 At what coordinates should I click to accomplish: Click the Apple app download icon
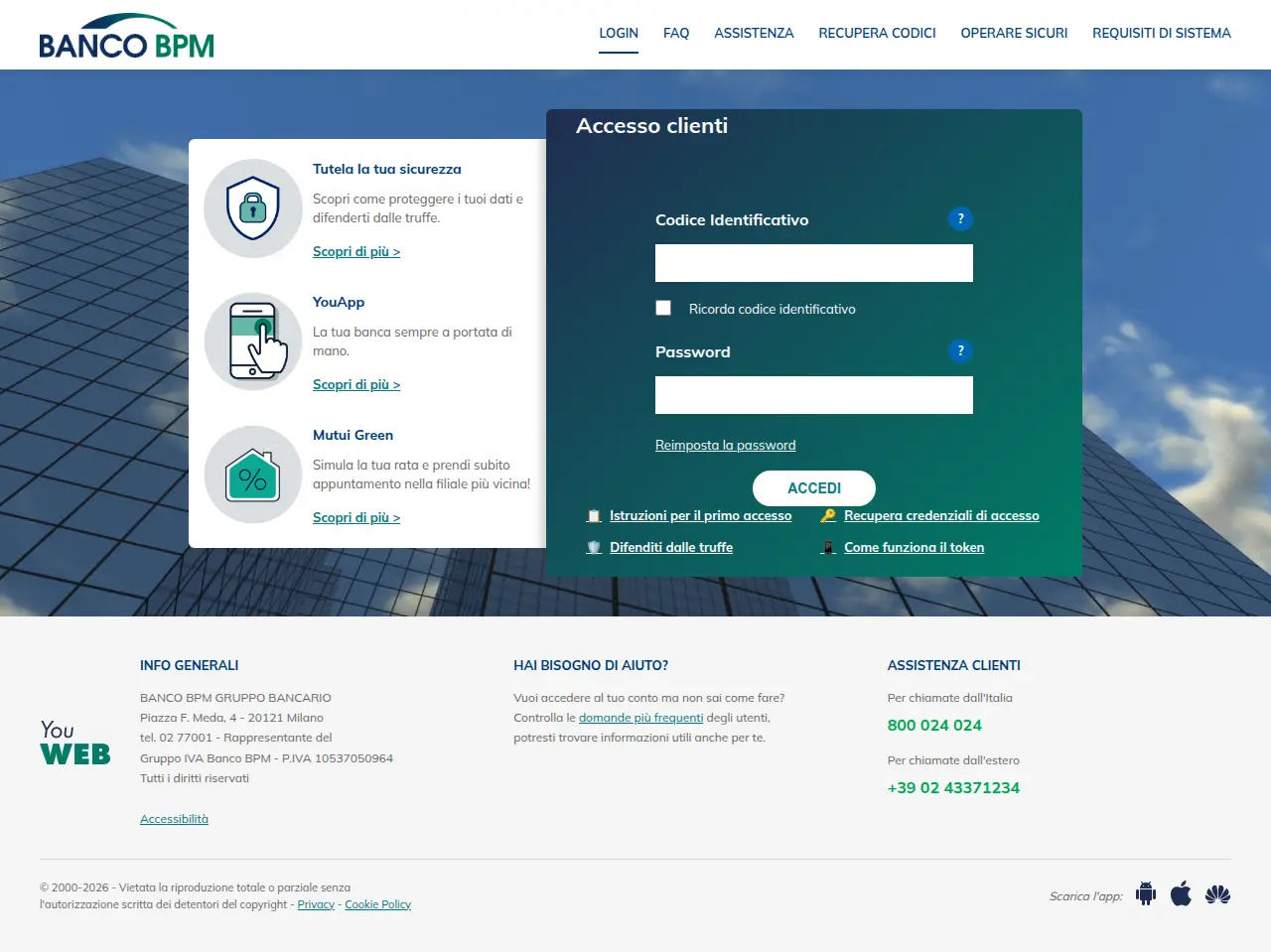pos(1181,893)
